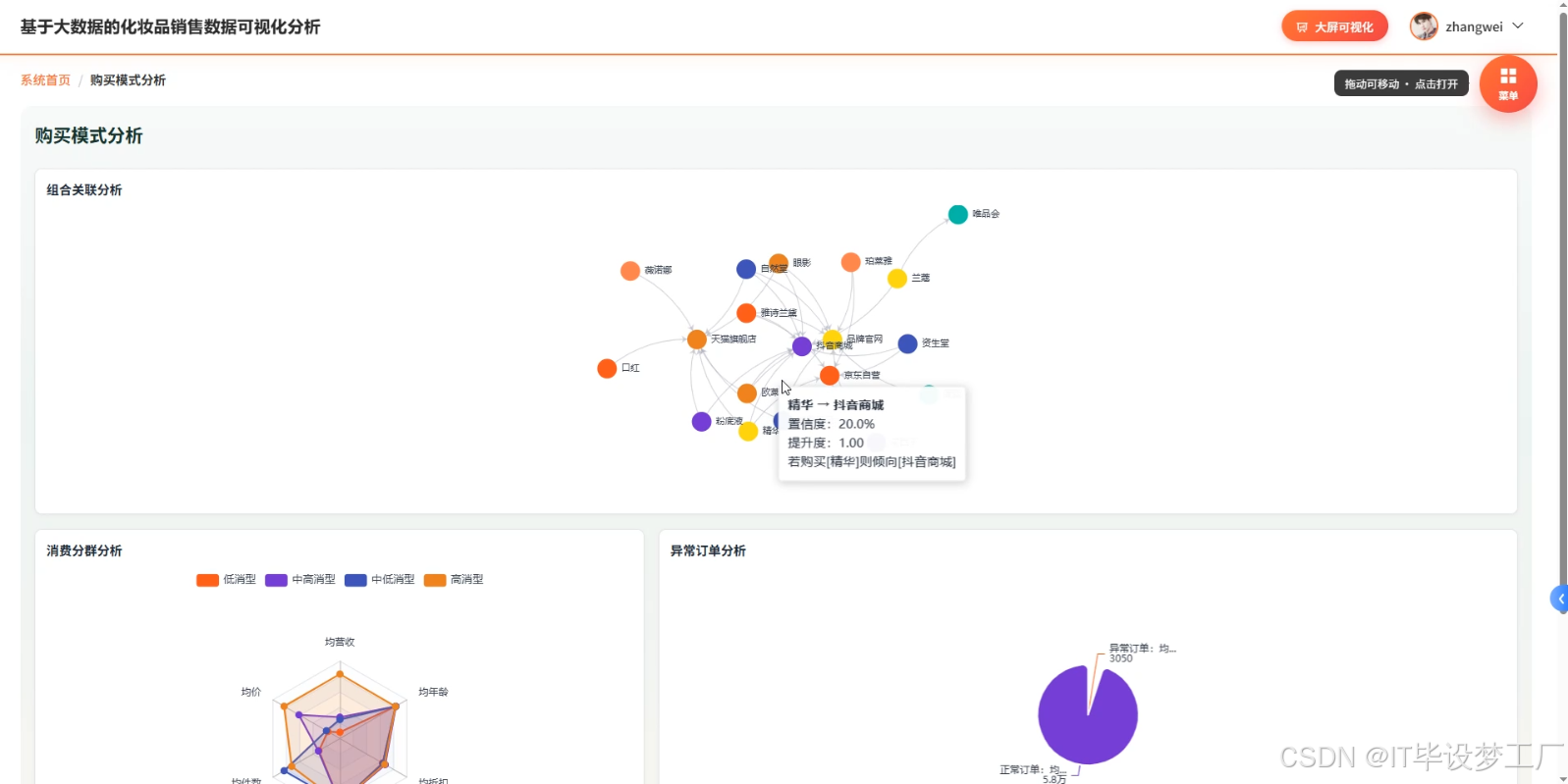Open the orange 菜单 floating menu button

(x=1508, y=83)
